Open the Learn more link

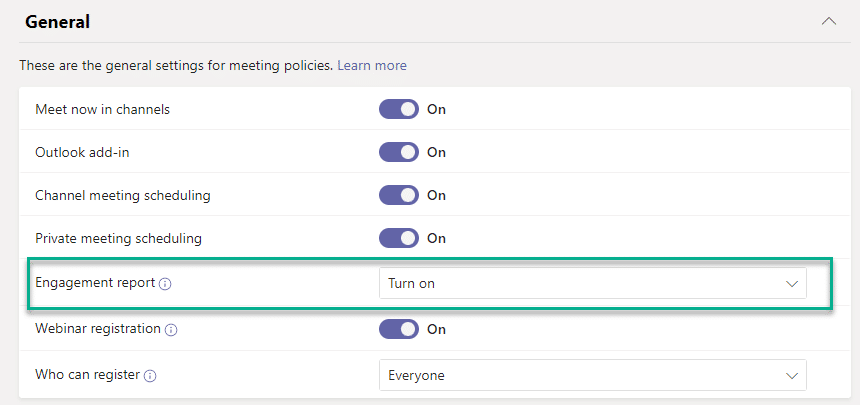pos(372,66)
